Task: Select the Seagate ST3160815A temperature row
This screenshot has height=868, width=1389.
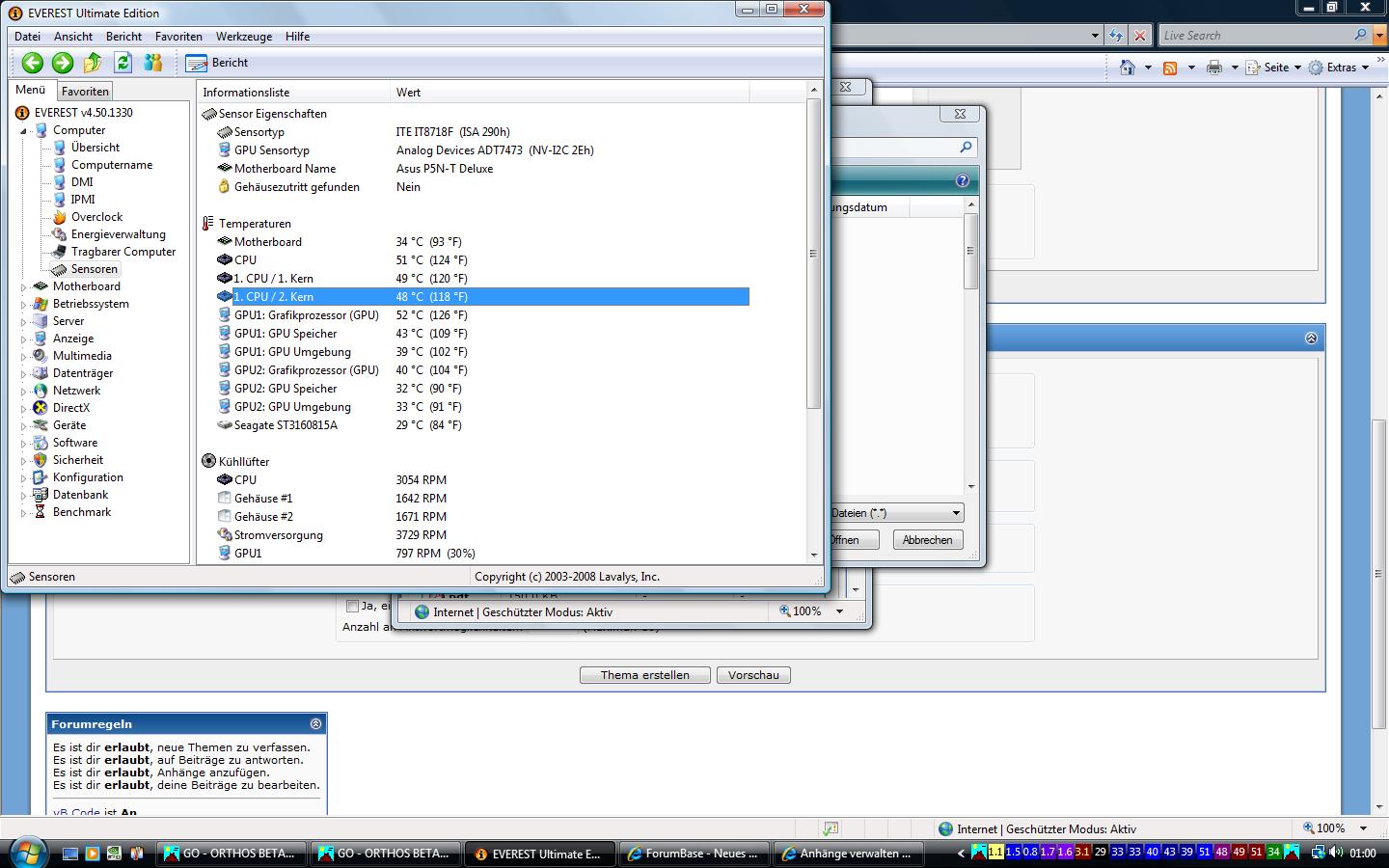Action: coord(482,425)
